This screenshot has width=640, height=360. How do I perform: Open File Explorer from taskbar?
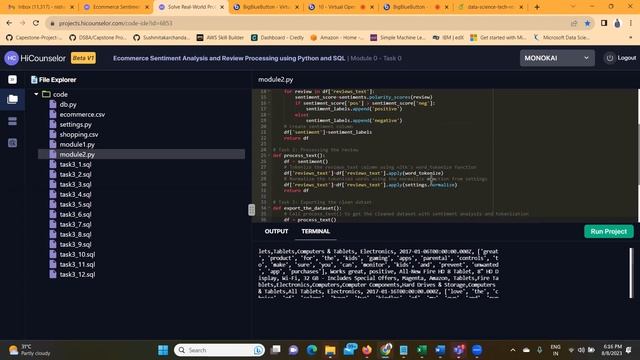pyautogui.click(x=330, y=350)
